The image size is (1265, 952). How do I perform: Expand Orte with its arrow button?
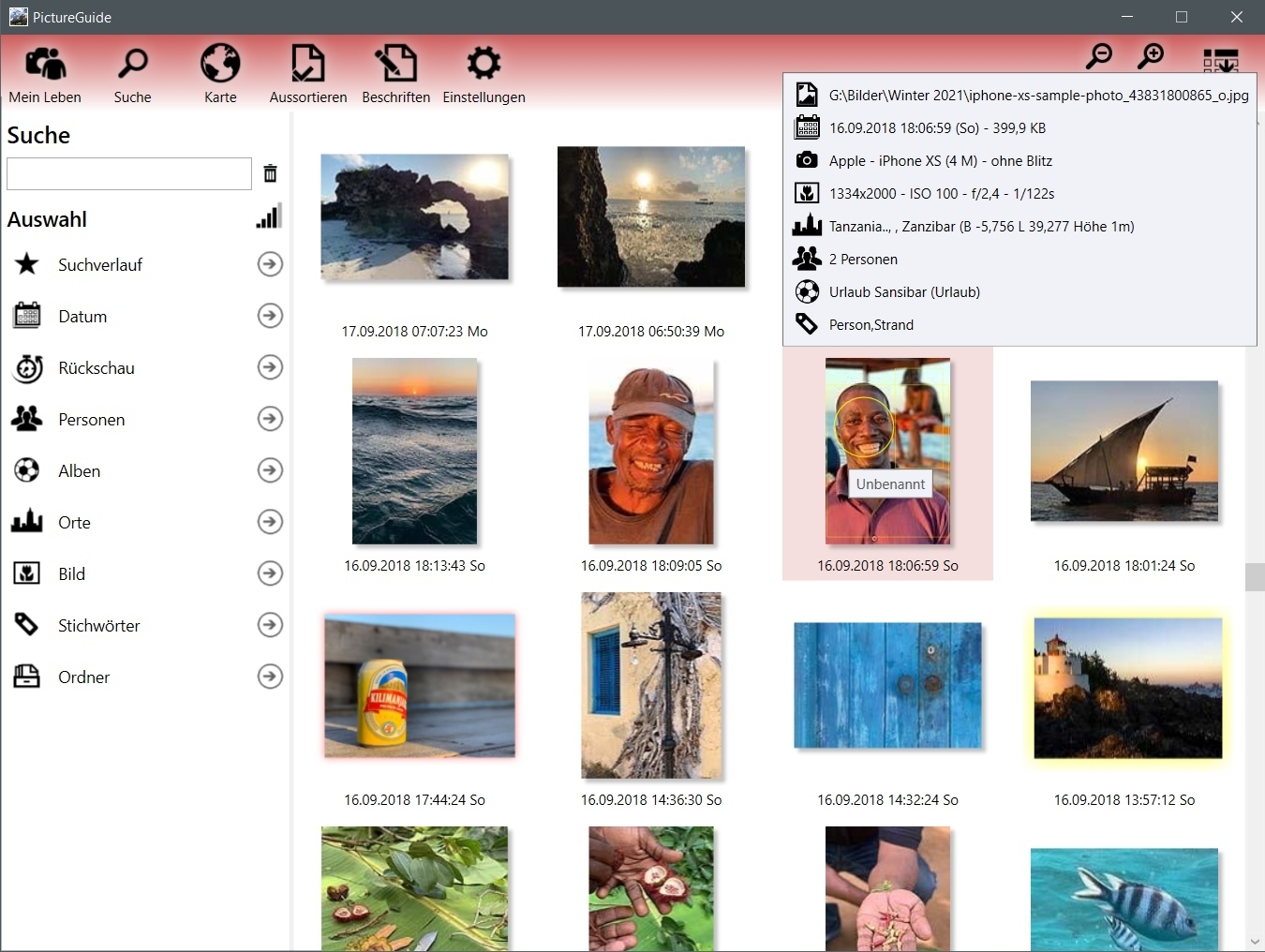pyautogui.click(x=270, y=522)
